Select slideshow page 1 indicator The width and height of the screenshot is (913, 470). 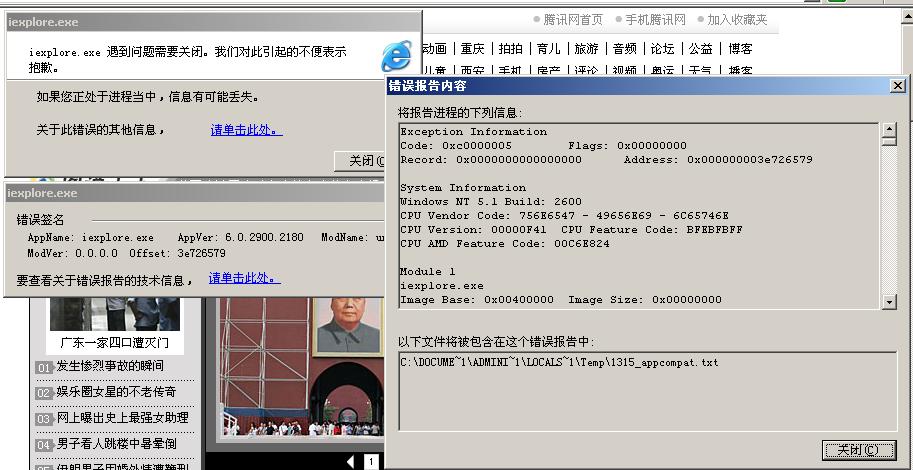pos(371,462)
